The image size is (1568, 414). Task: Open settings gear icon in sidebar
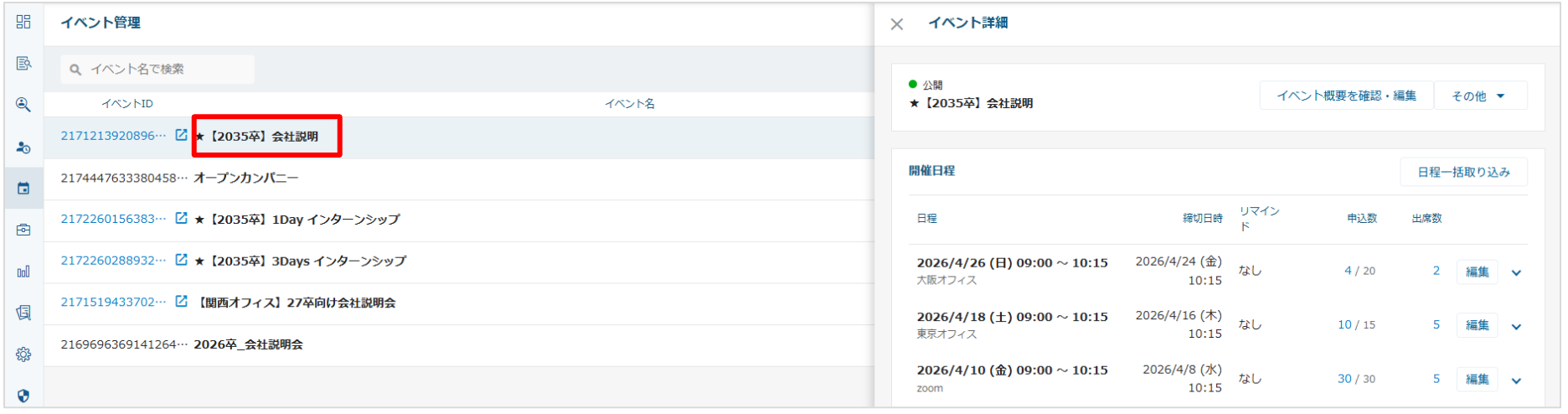click(x=23, y=354)
